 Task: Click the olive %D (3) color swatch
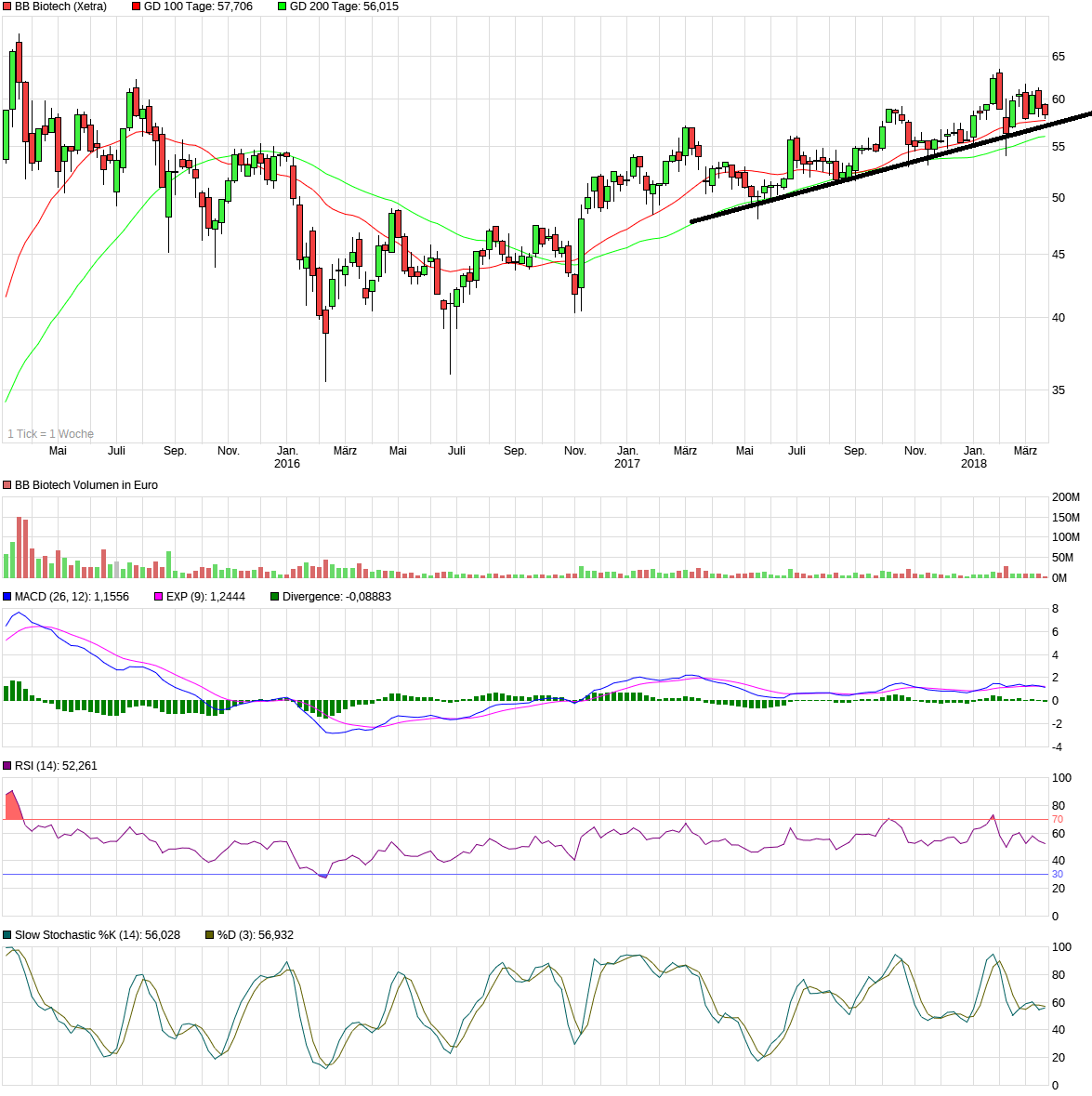click(x=209, y=935)
